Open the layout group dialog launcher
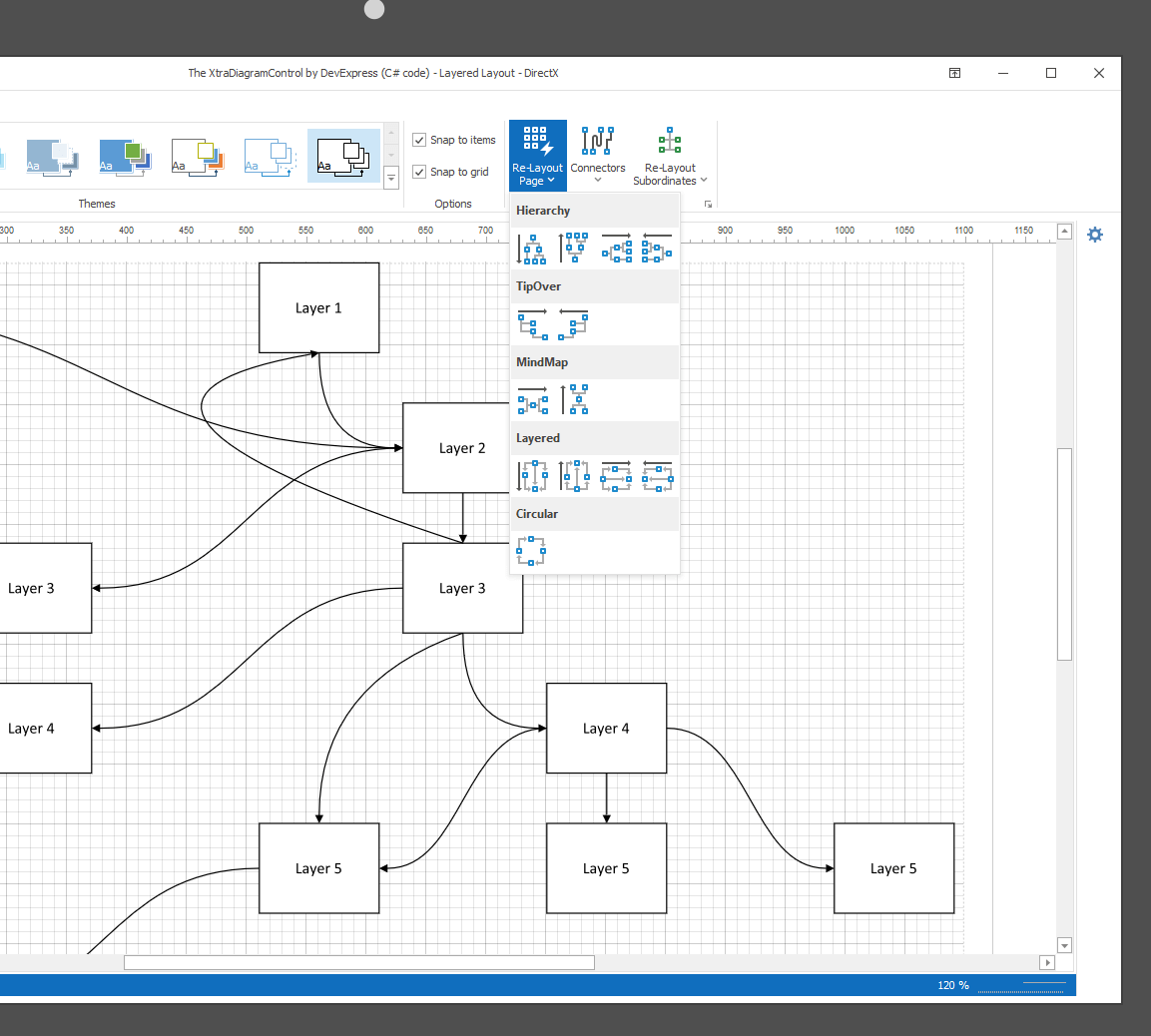This screenshot has height=1036, width=1151. (708, 204)
